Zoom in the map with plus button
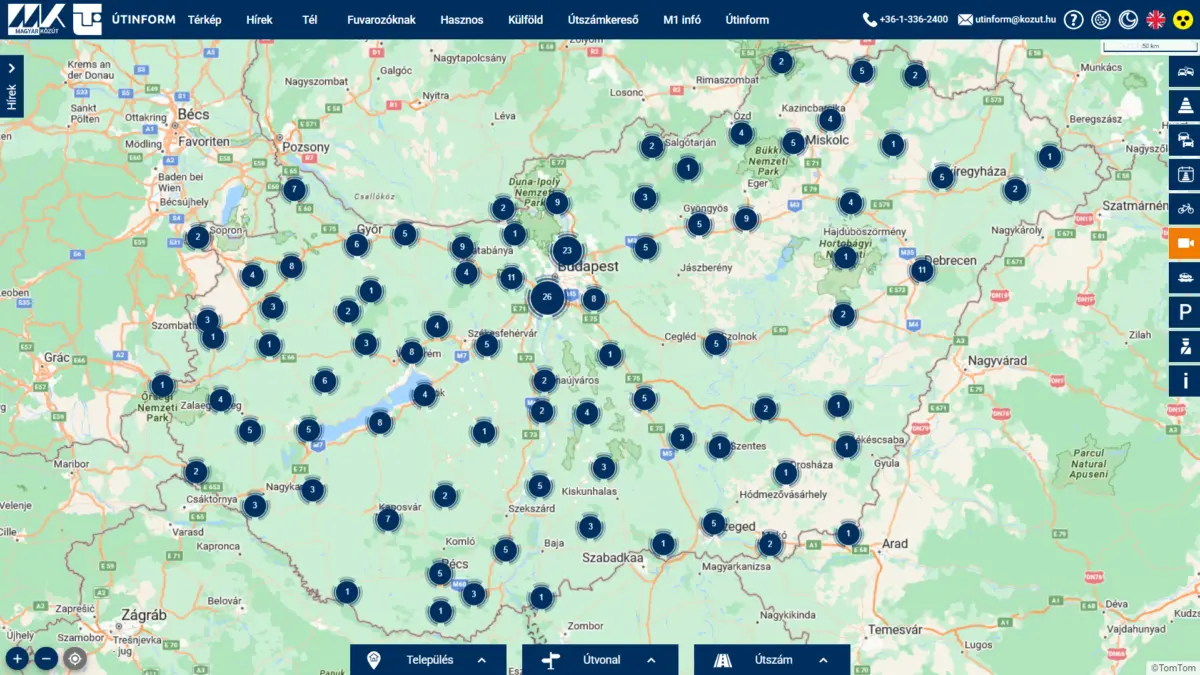 17,658
